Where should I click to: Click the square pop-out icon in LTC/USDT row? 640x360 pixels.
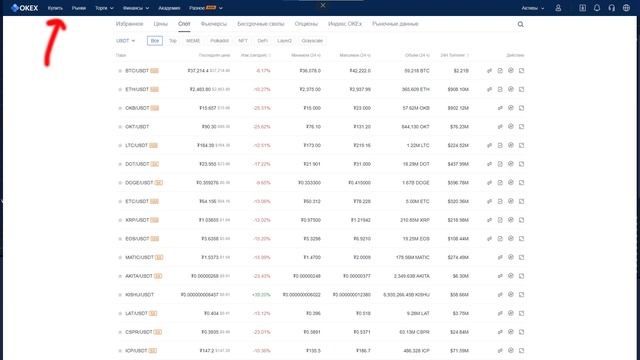(x=522, y=145)
